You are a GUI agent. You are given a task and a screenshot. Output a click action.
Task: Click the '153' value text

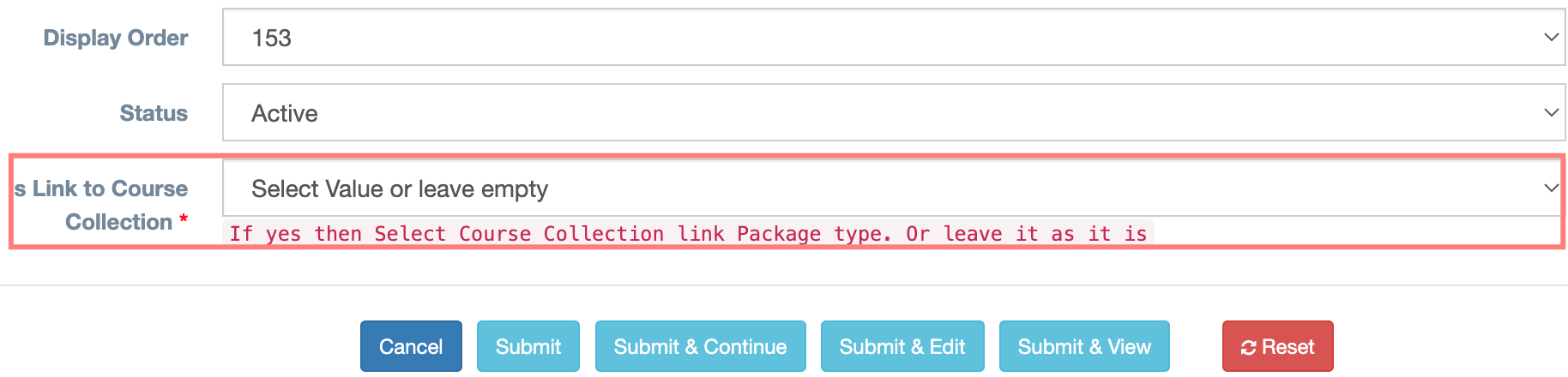point(271,38)
